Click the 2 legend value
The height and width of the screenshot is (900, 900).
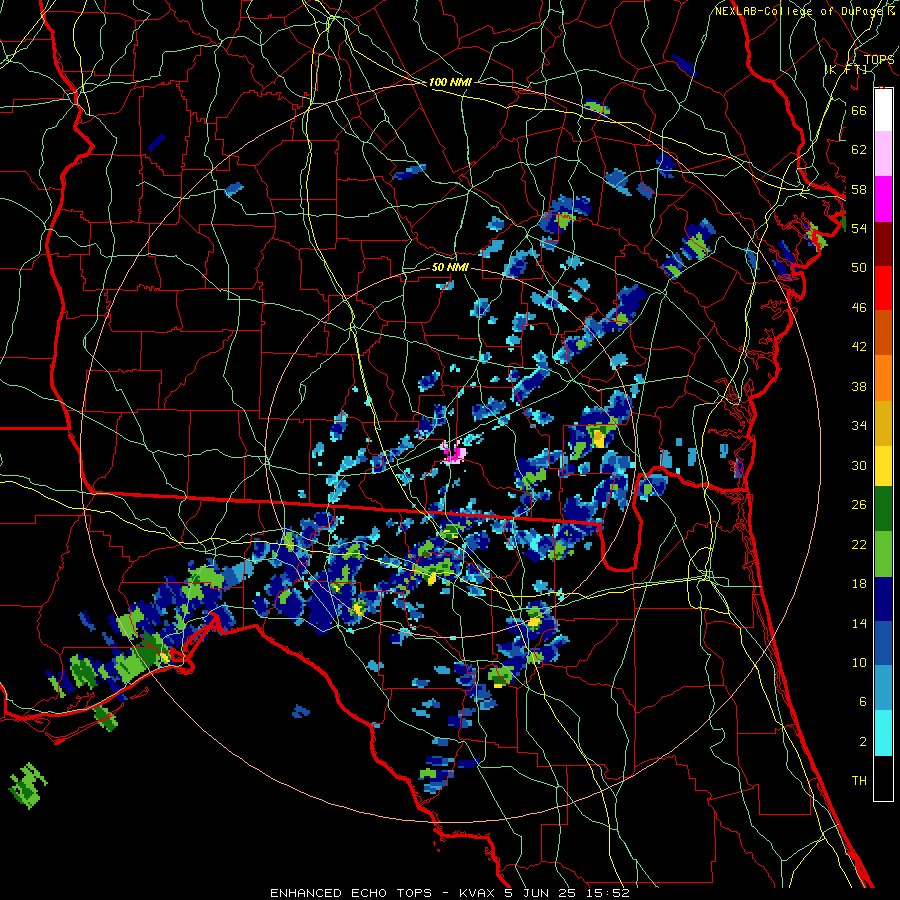point(863,742)
